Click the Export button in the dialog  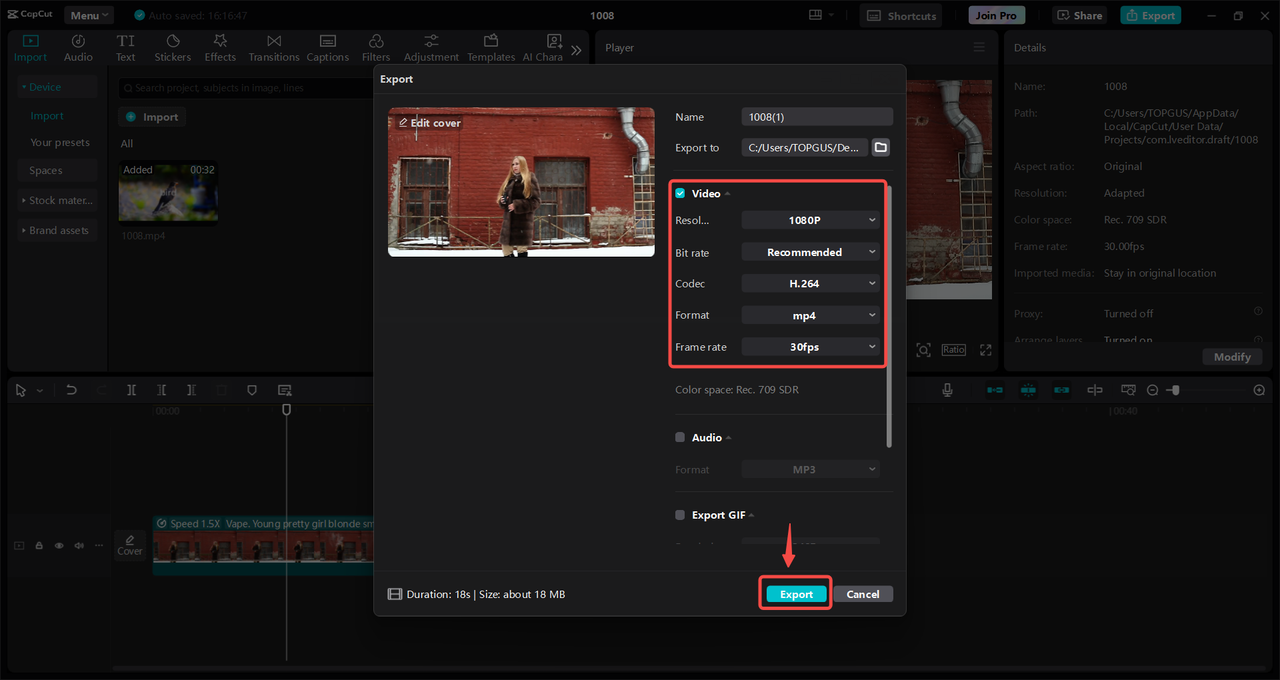(796, 594)
